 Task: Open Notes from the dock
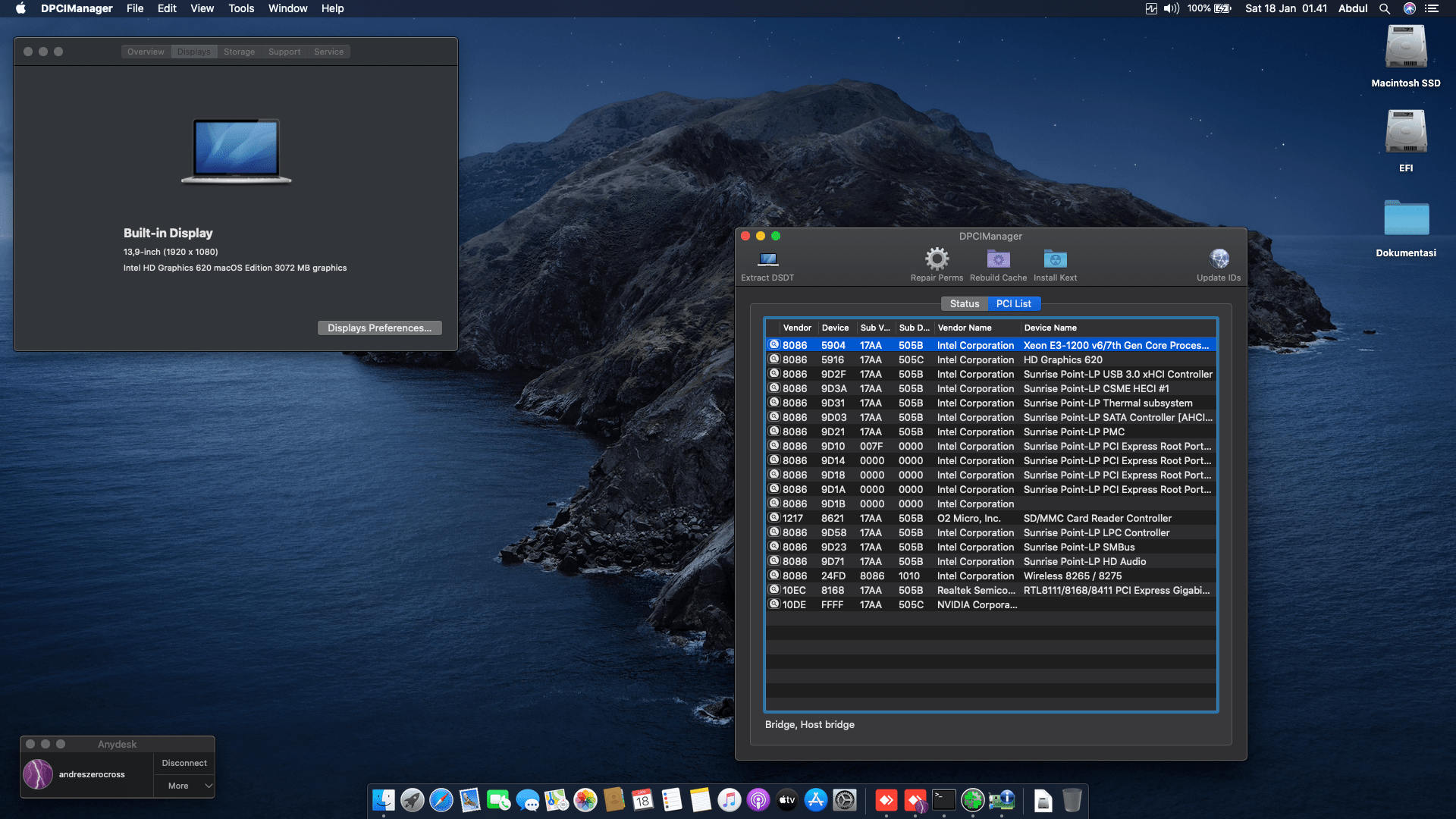[x=701, y=800]
